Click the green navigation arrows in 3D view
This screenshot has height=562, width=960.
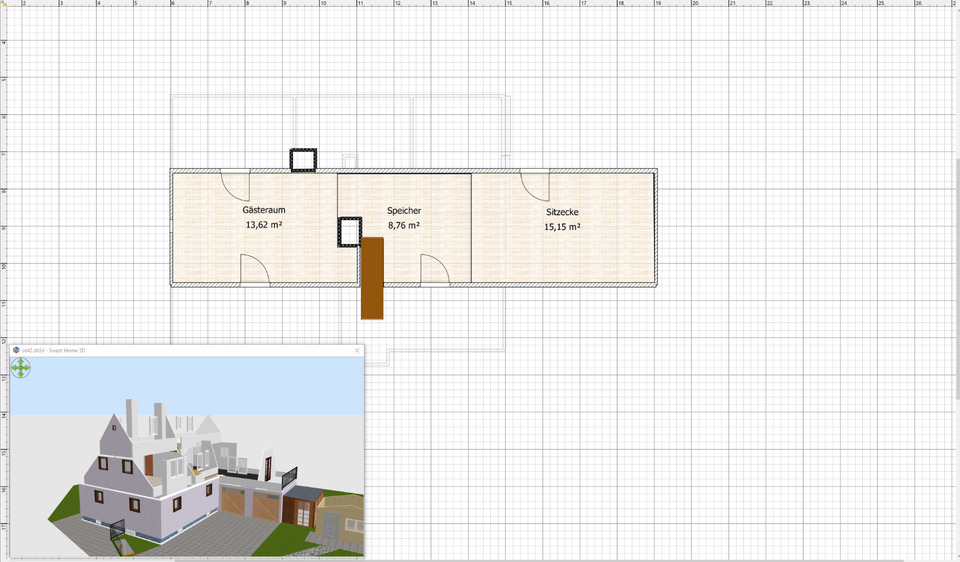click(20, 368)
